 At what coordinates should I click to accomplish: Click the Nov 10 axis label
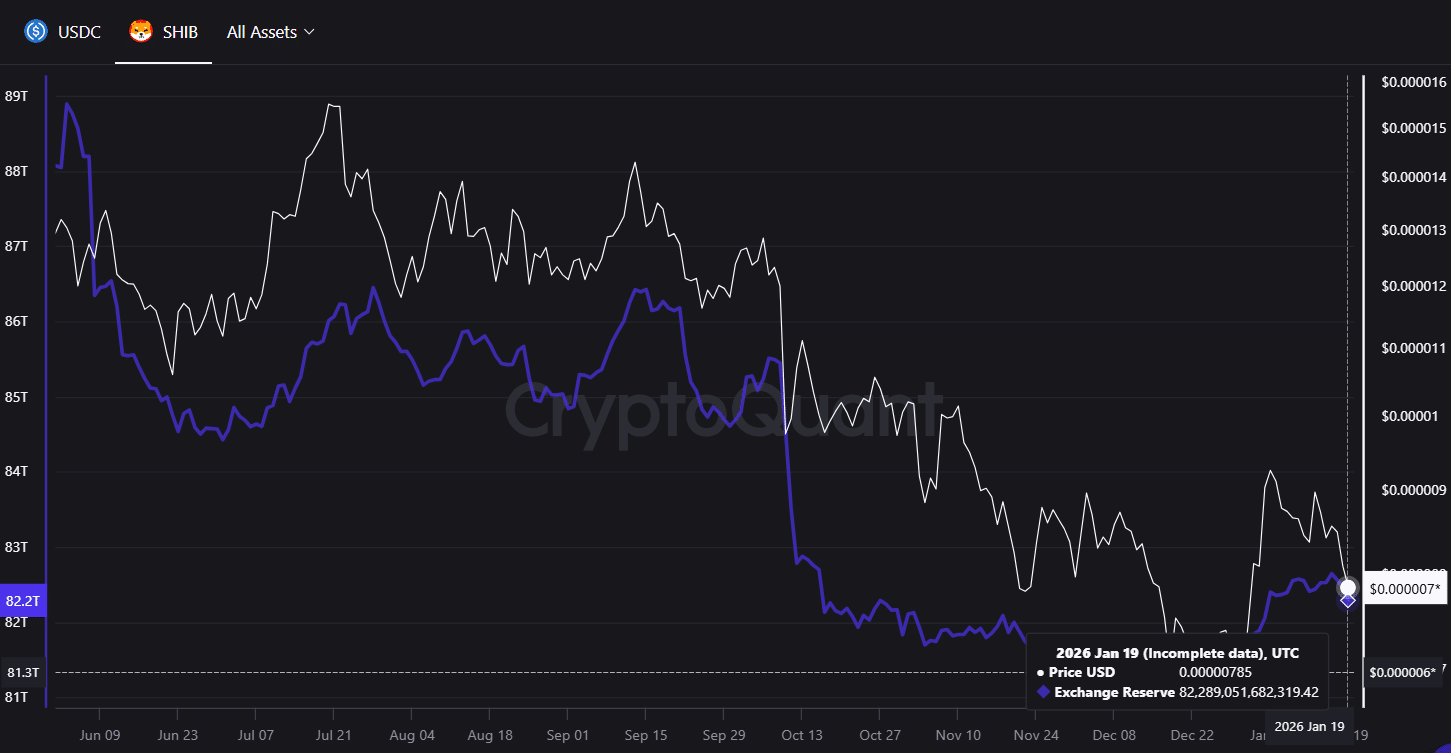pyautogui.click(x=959, y=735)
